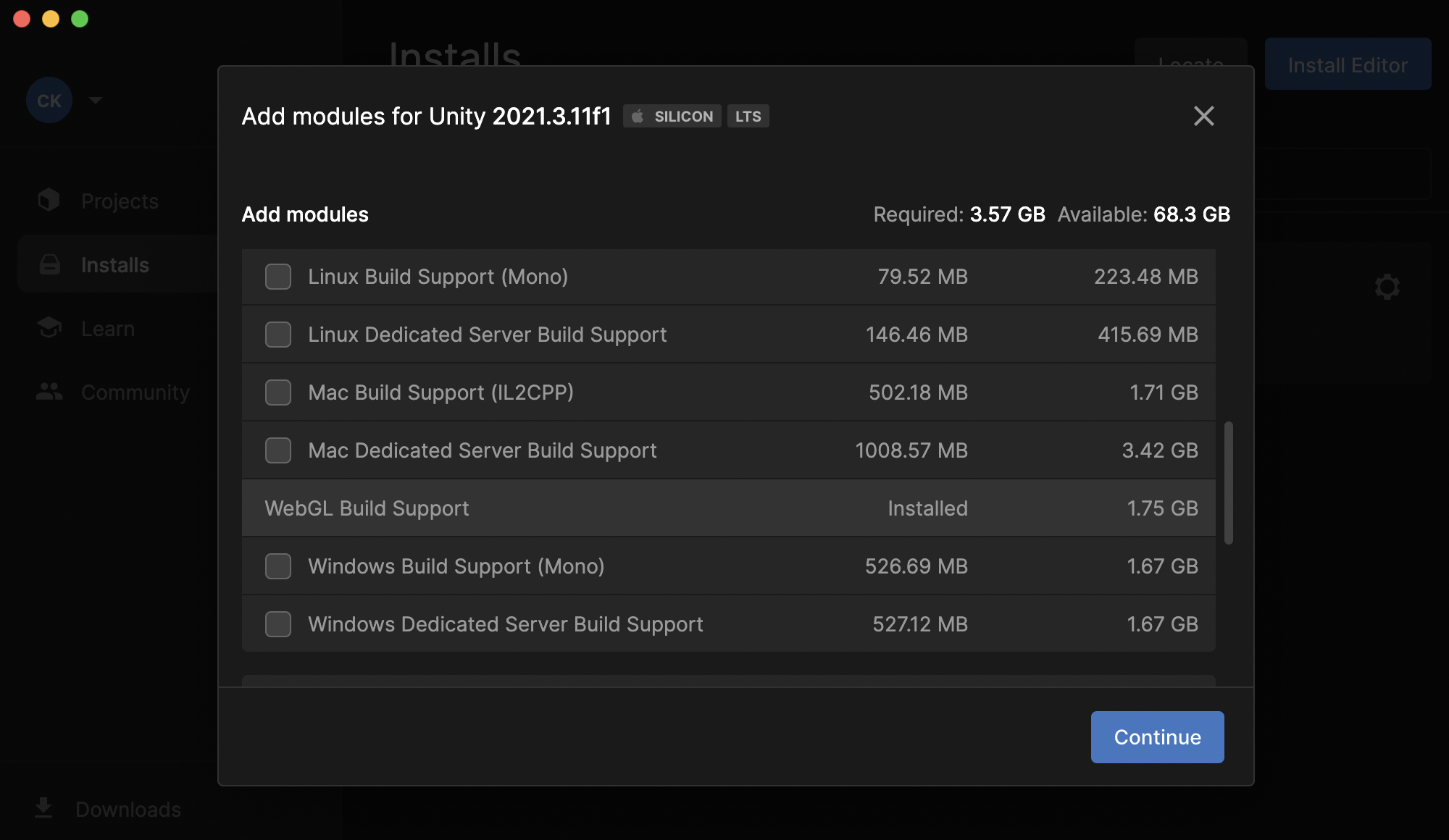The image size is (1449, 840).
Task: Click the modules list scrollbar
Action: [x=1228, y=482]
